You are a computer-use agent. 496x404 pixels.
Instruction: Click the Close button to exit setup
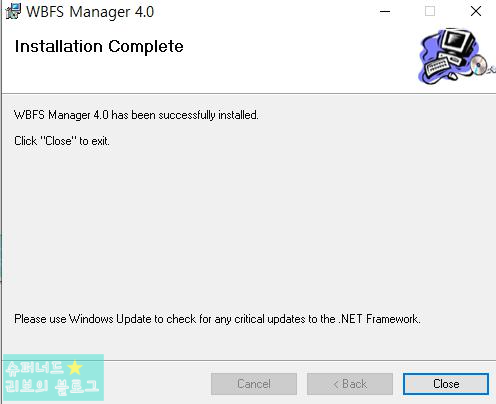pyautogui.click(x=446, y=384)
